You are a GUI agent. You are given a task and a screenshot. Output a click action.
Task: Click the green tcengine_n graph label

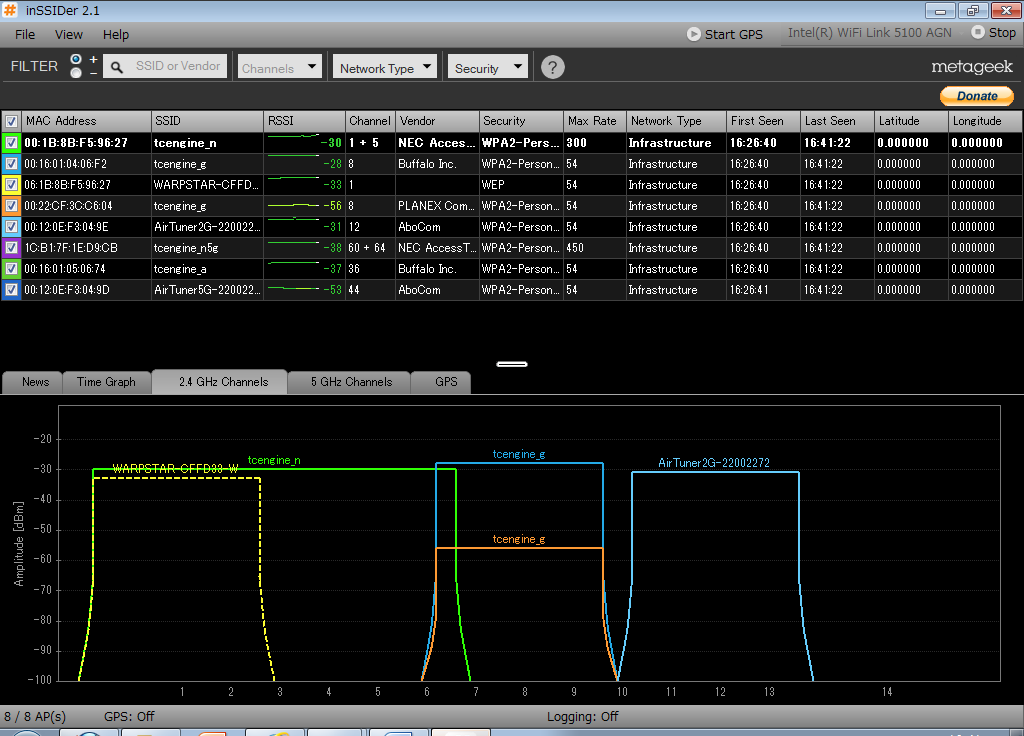click(x=274, y=460)
